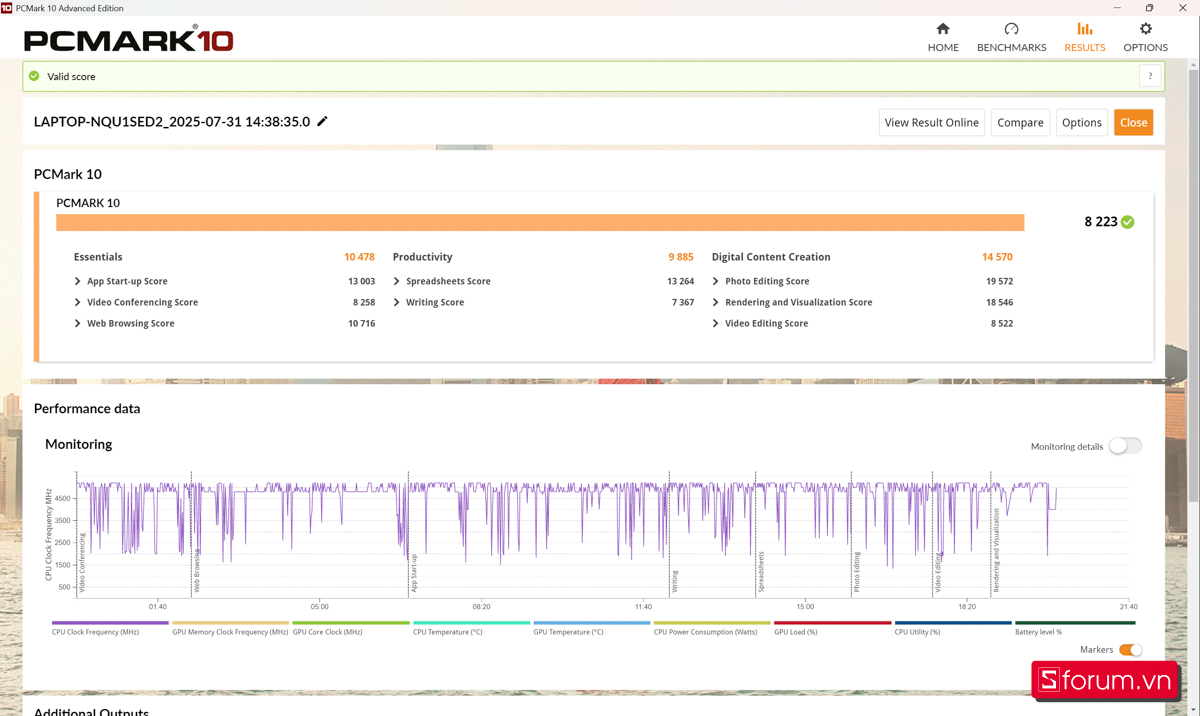
Task: Restore down the PCMark 10 window
Action: click(1150, 8)
